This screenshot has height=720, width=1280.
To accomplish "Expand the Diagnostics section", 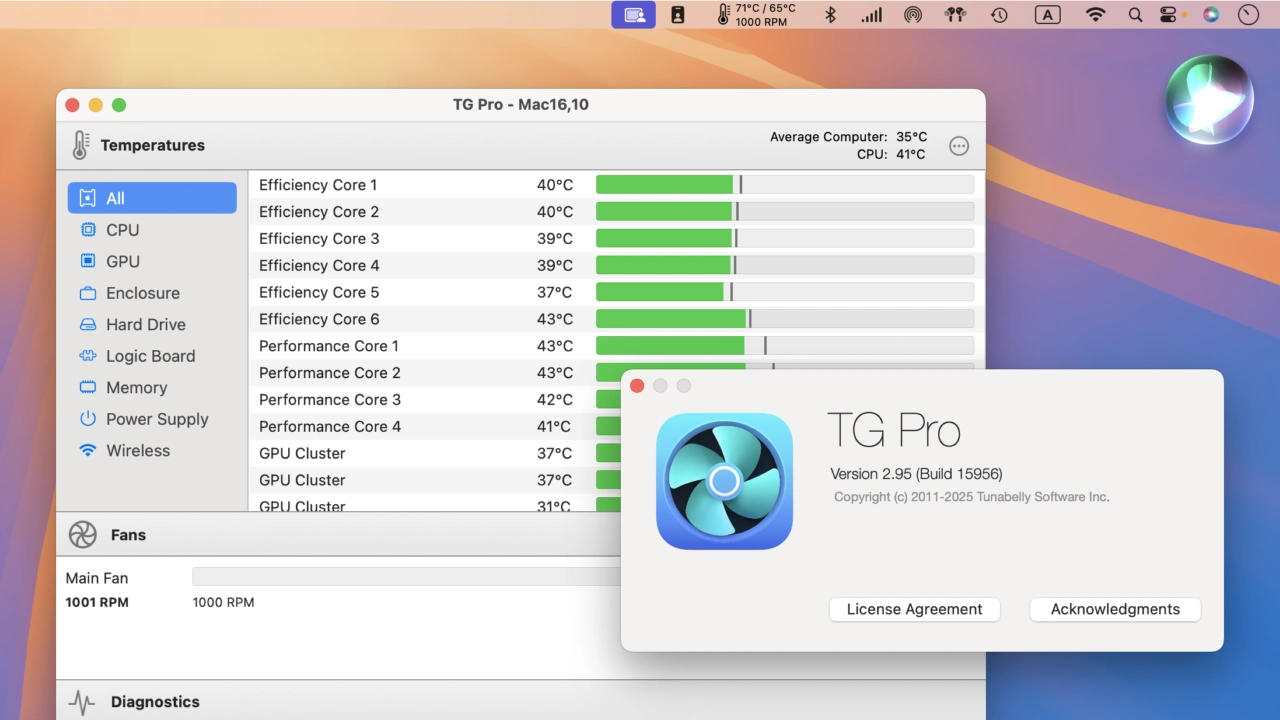I will [x=154, y=702].
